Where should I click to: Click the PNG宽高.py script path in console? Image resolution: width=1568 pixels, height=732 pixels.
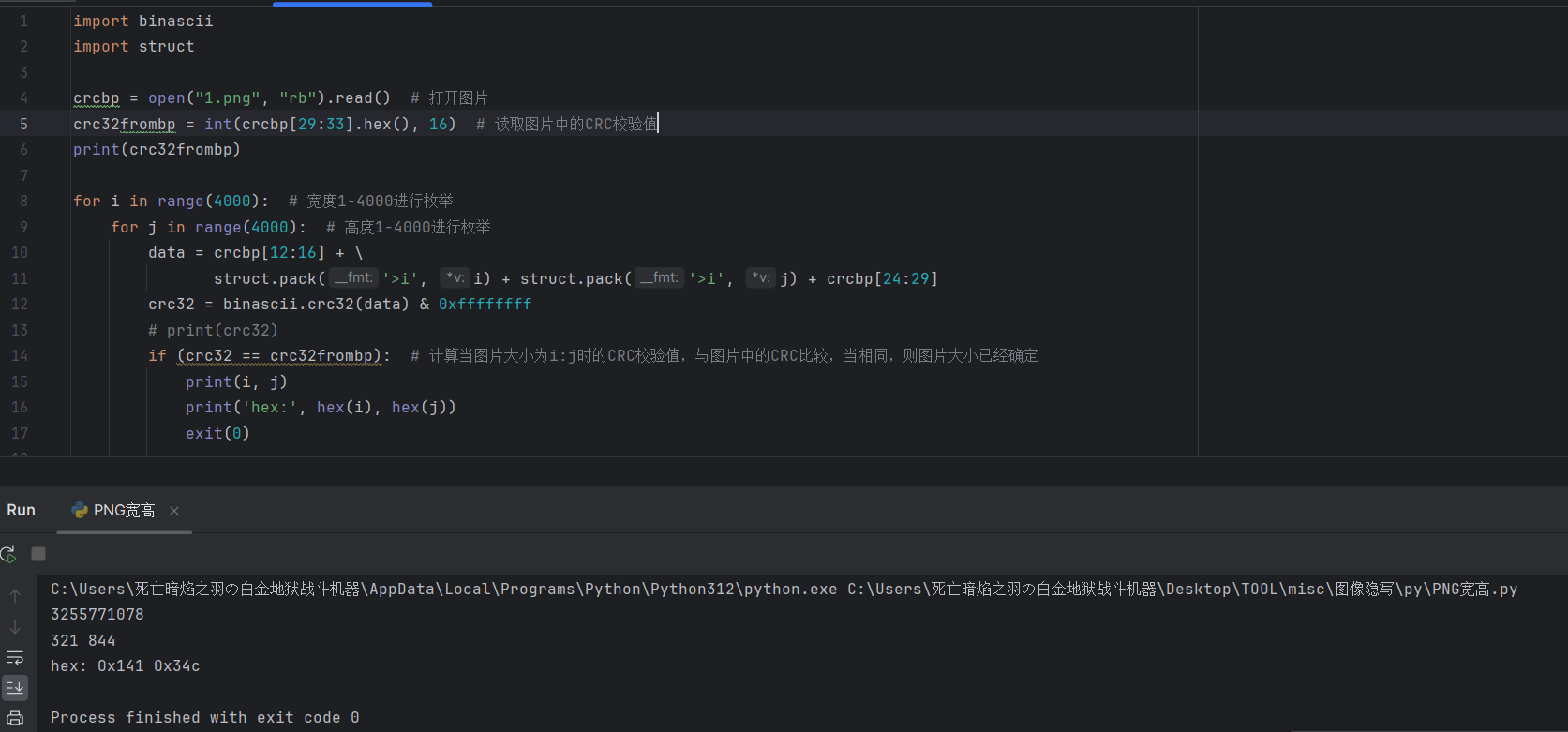[x=1183, y=589]
